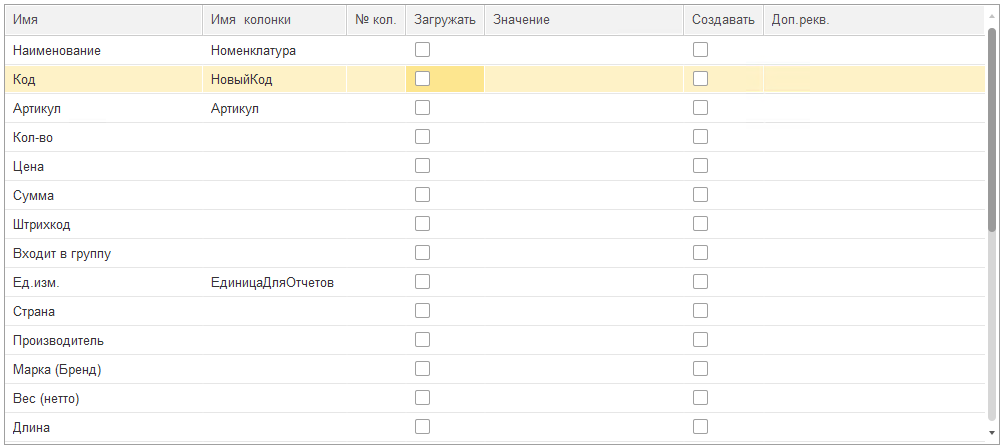Click the scroll down arrow of scrollbar

tap(992, 433)
